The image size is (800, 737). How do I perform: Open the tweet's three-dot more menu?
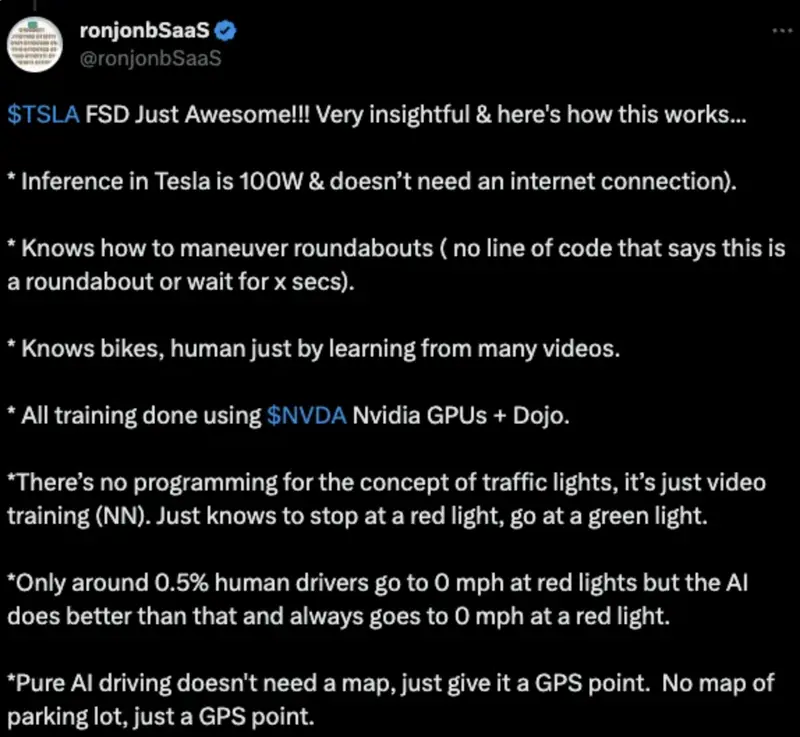click(x=782, y=31)
